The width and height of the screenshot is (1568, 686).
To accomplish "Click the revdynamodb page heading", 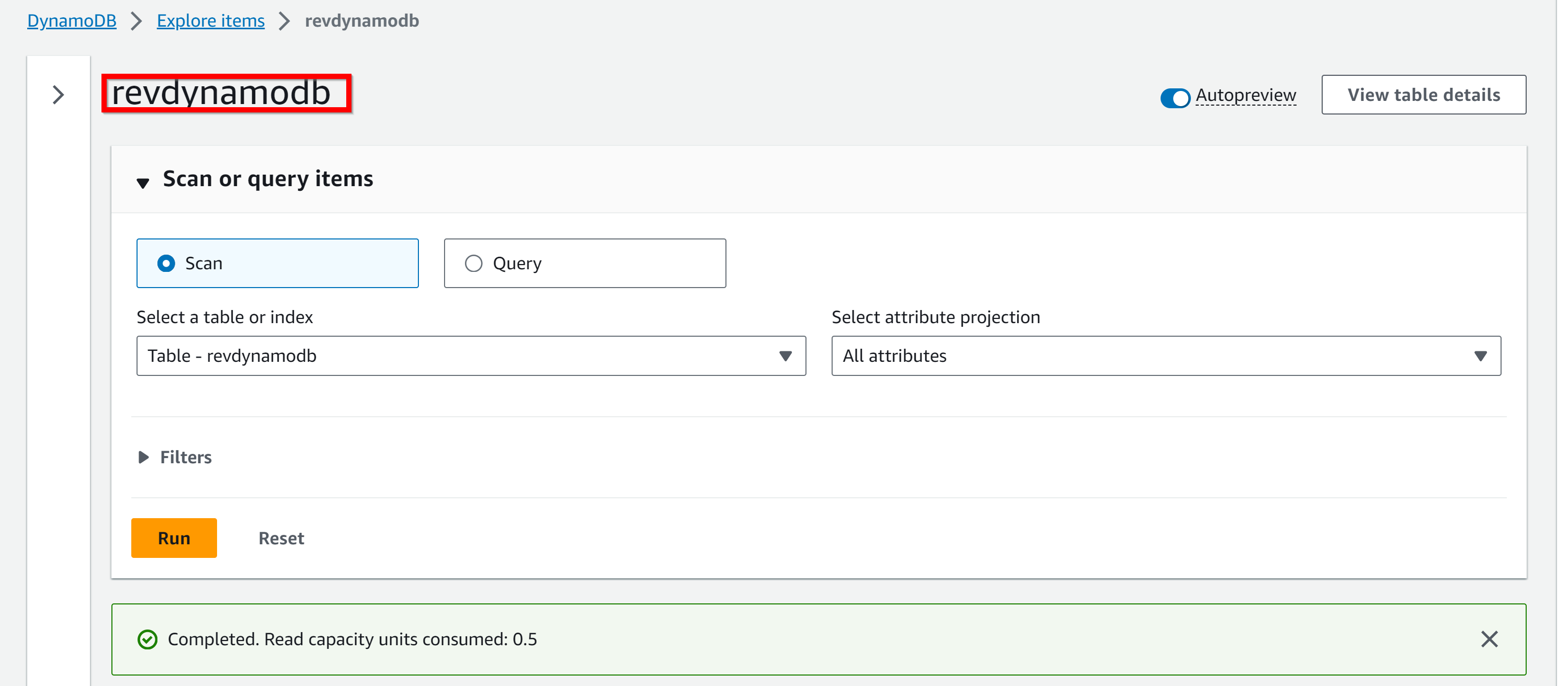I will (221, 93).
